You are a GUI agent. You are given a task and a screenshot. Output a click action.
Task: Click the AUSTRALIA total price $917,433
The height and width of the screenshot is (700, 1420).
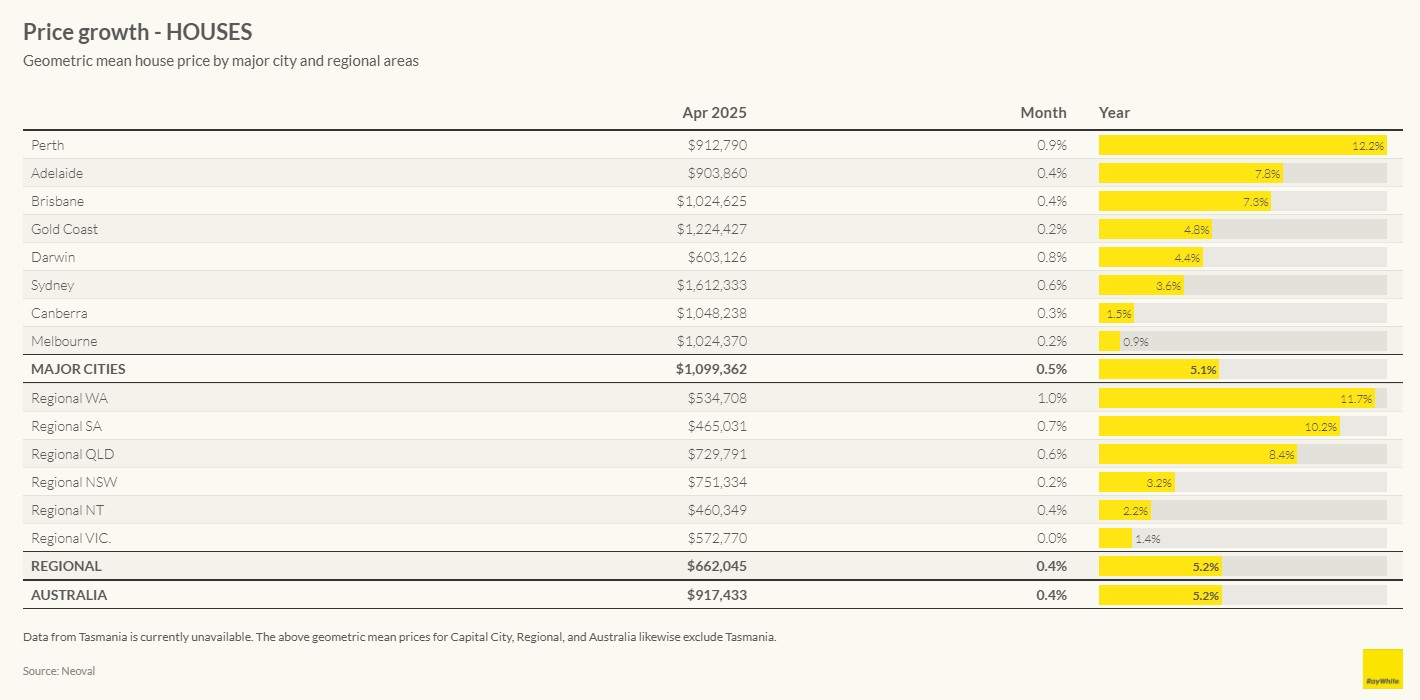coord(716,595)
